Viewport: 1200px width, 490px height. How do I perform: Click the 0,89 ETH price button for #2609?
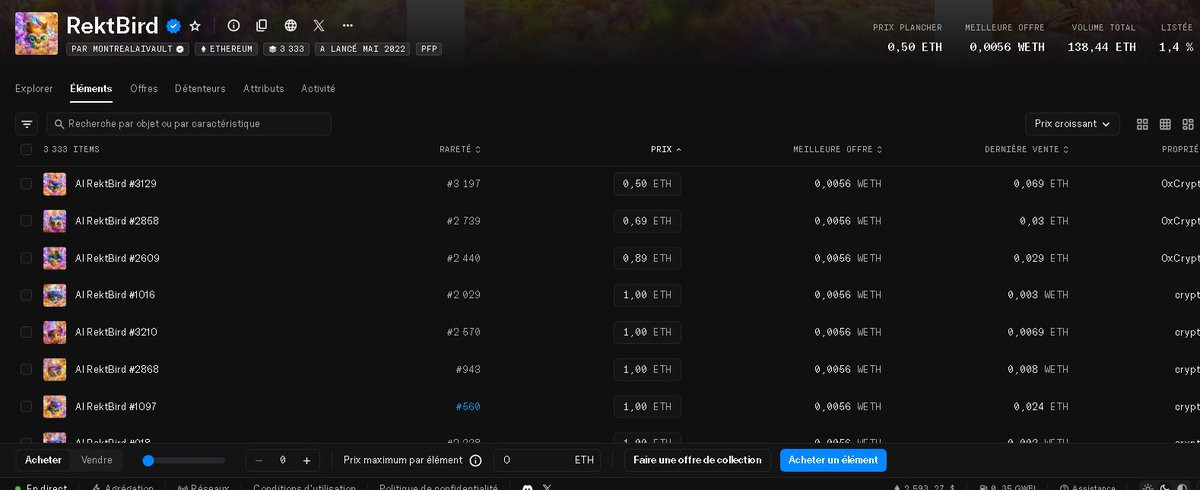[647, 258]
